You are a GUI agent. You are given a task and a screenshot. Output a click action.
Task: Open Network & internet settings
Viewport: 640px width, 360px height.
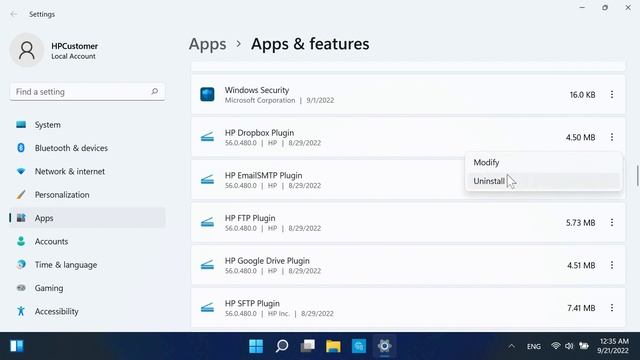coord(87,171)
